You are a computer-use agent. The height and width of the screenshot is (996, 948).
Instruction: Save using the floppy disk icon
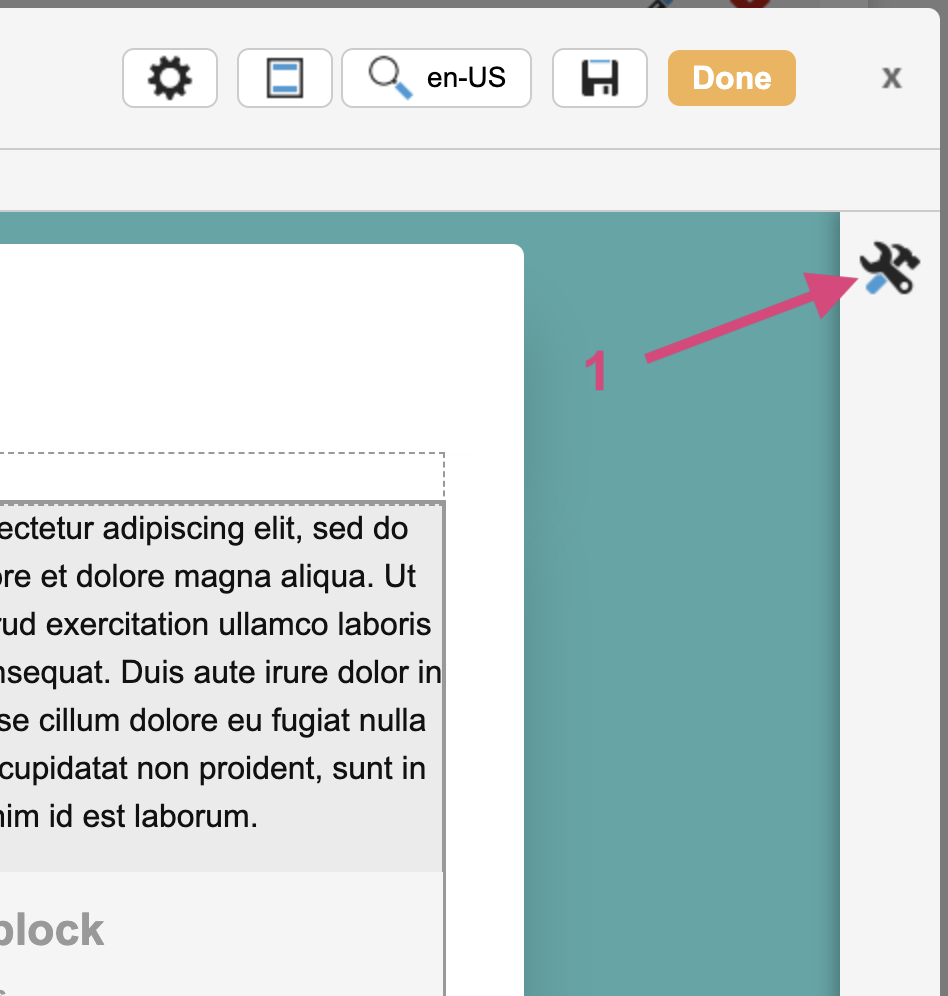(600, 78)
